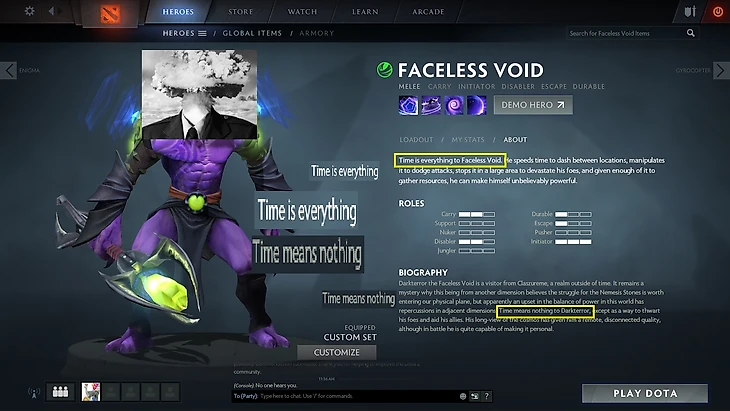This screenshot has height=411, width=730.
Task: Open the Loadout tab
Action: click(416, 140)
